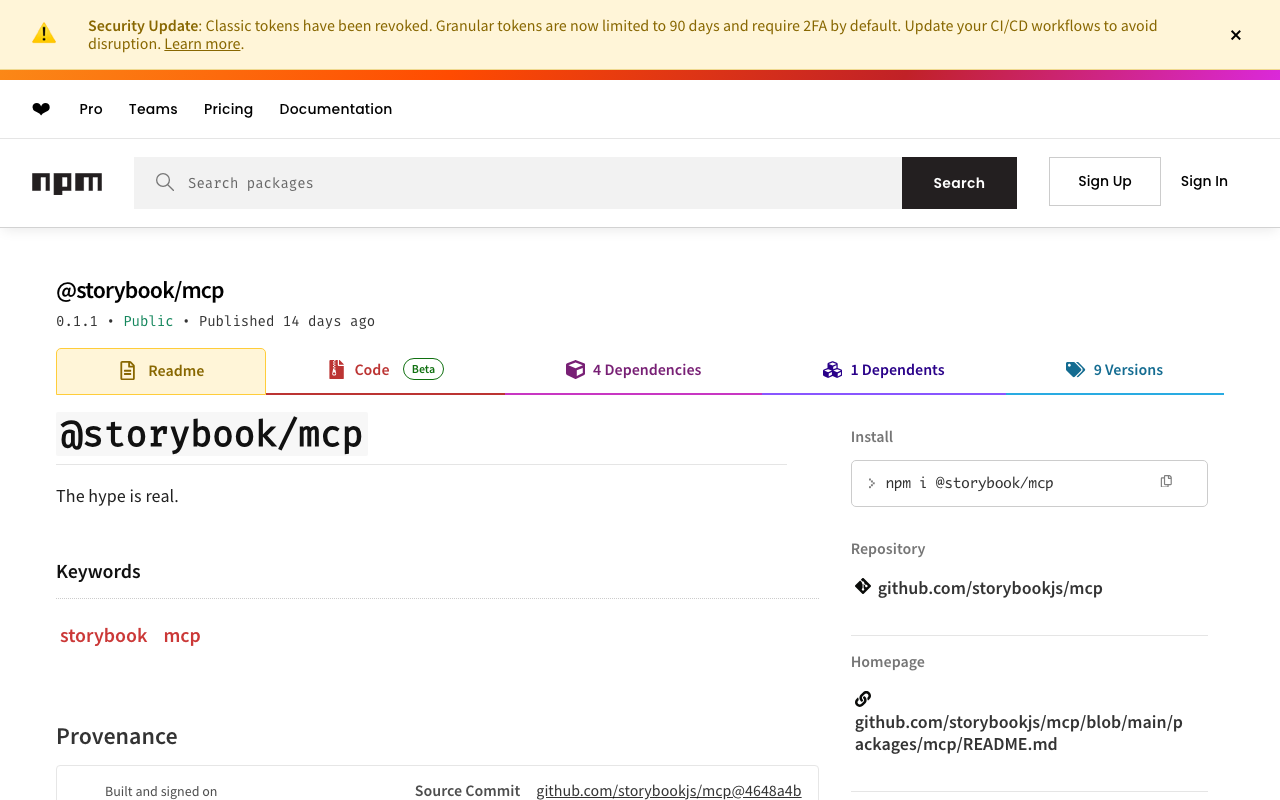The image size is (1280, 800).
Task: Click the black Search button
Action: (x=959, y=183)
